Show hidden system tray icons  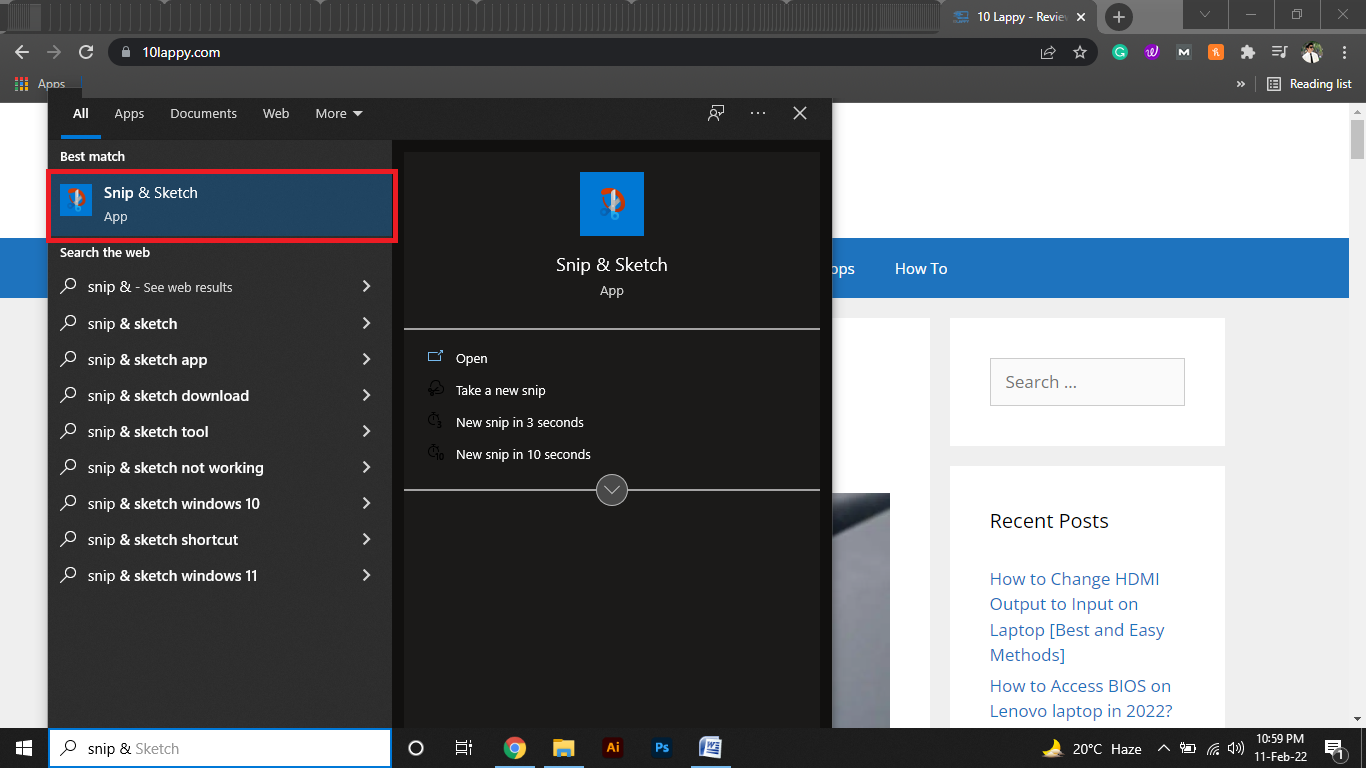pyautogui.click(x=1164, y=748)
